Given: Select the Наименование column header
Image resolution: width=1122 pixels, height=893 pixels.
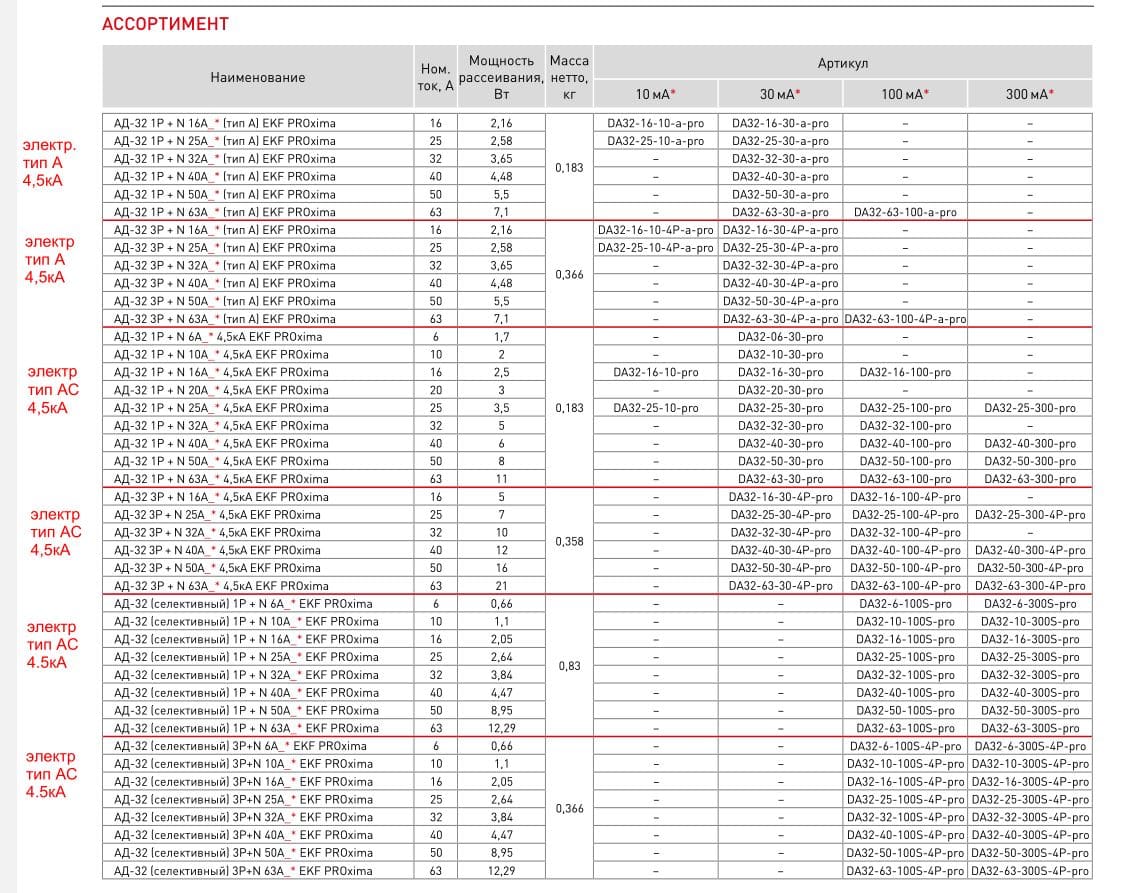Looking at the screenshot, I should coord(257,77).
